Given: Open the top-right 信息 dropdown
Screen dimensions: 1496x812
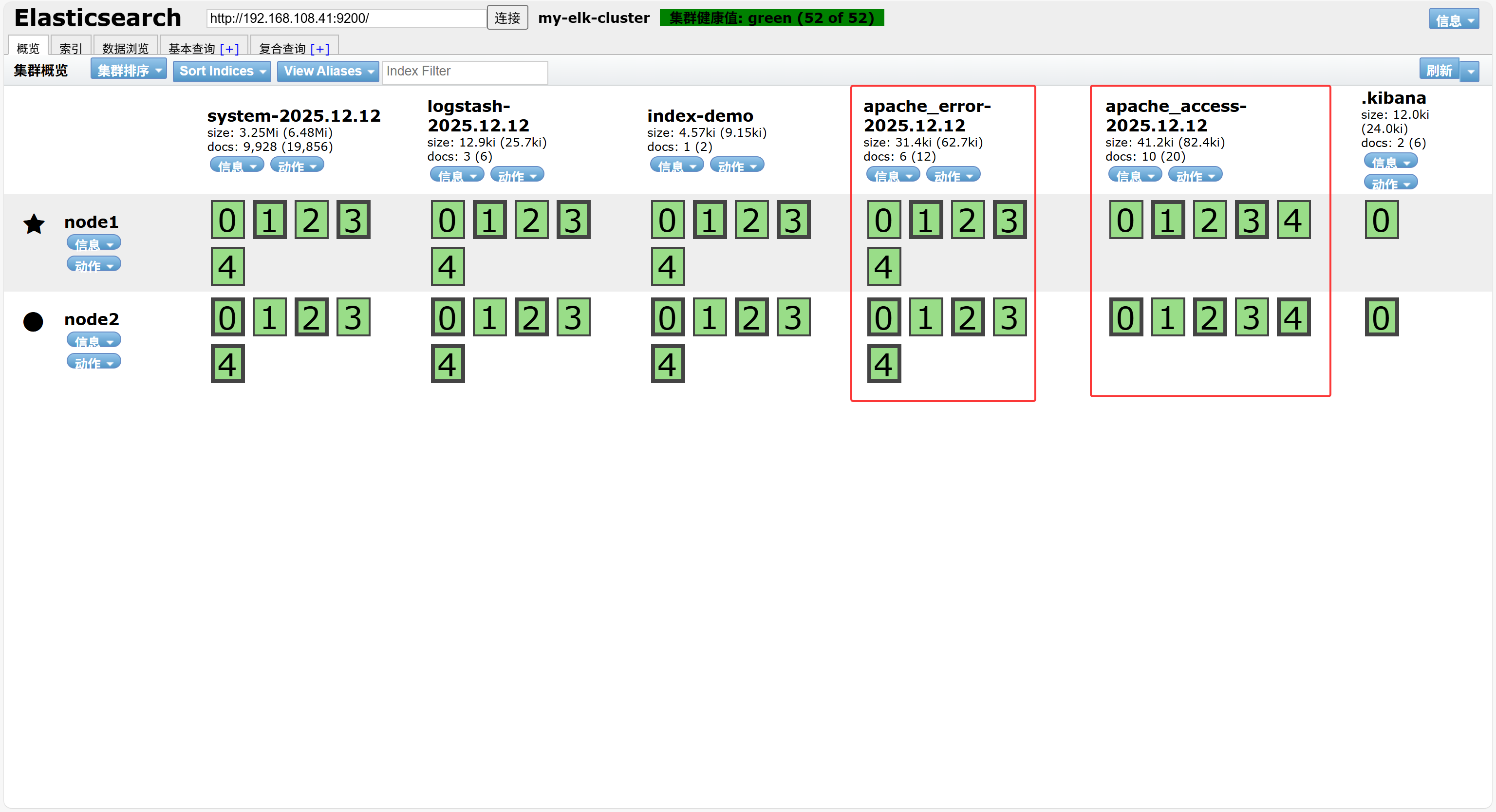Looking at the screenshot, I should tap(1454, 19).
